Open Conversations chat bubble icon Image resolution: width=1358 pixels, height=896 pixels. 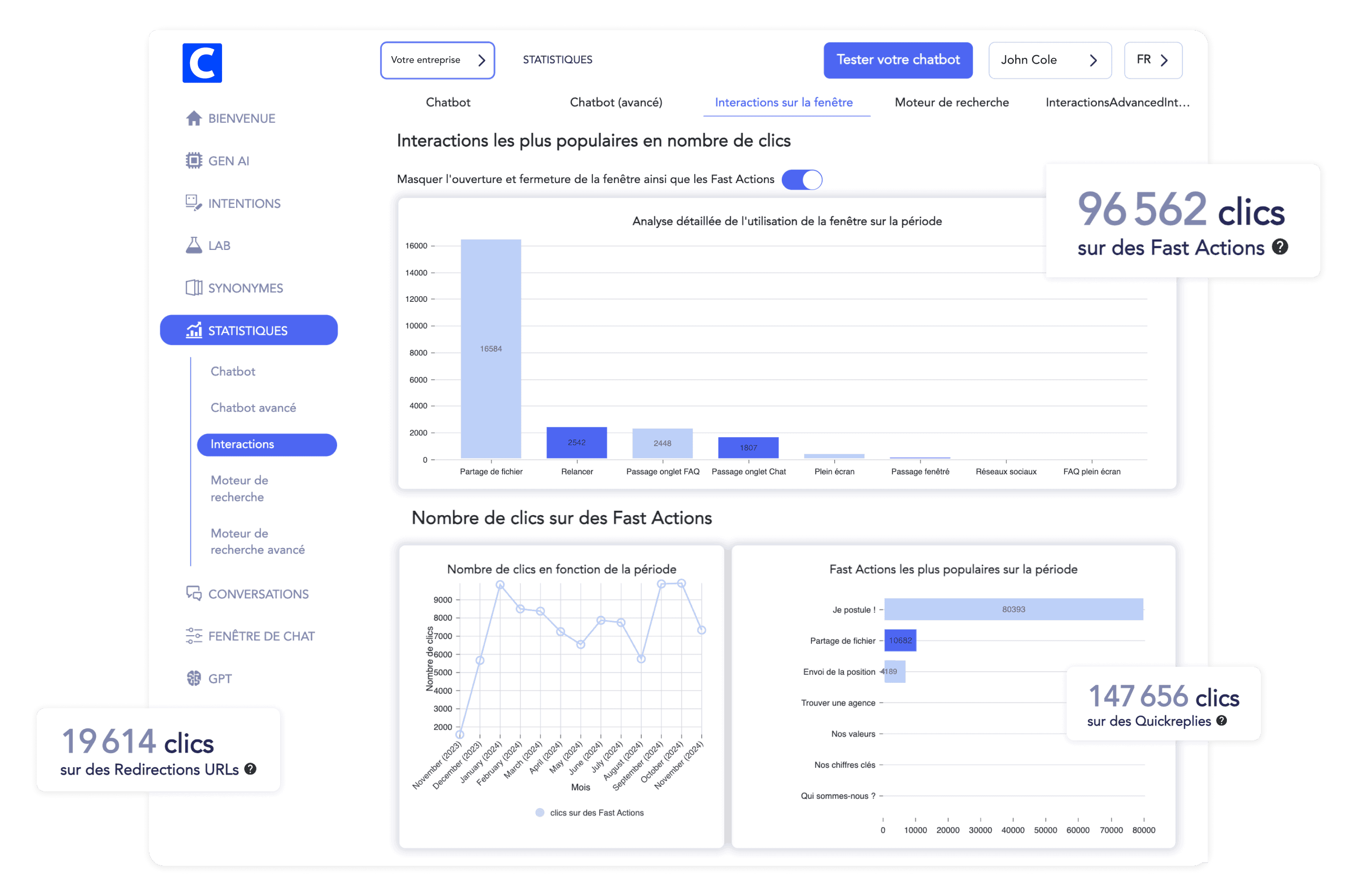(x=194, y=594)
